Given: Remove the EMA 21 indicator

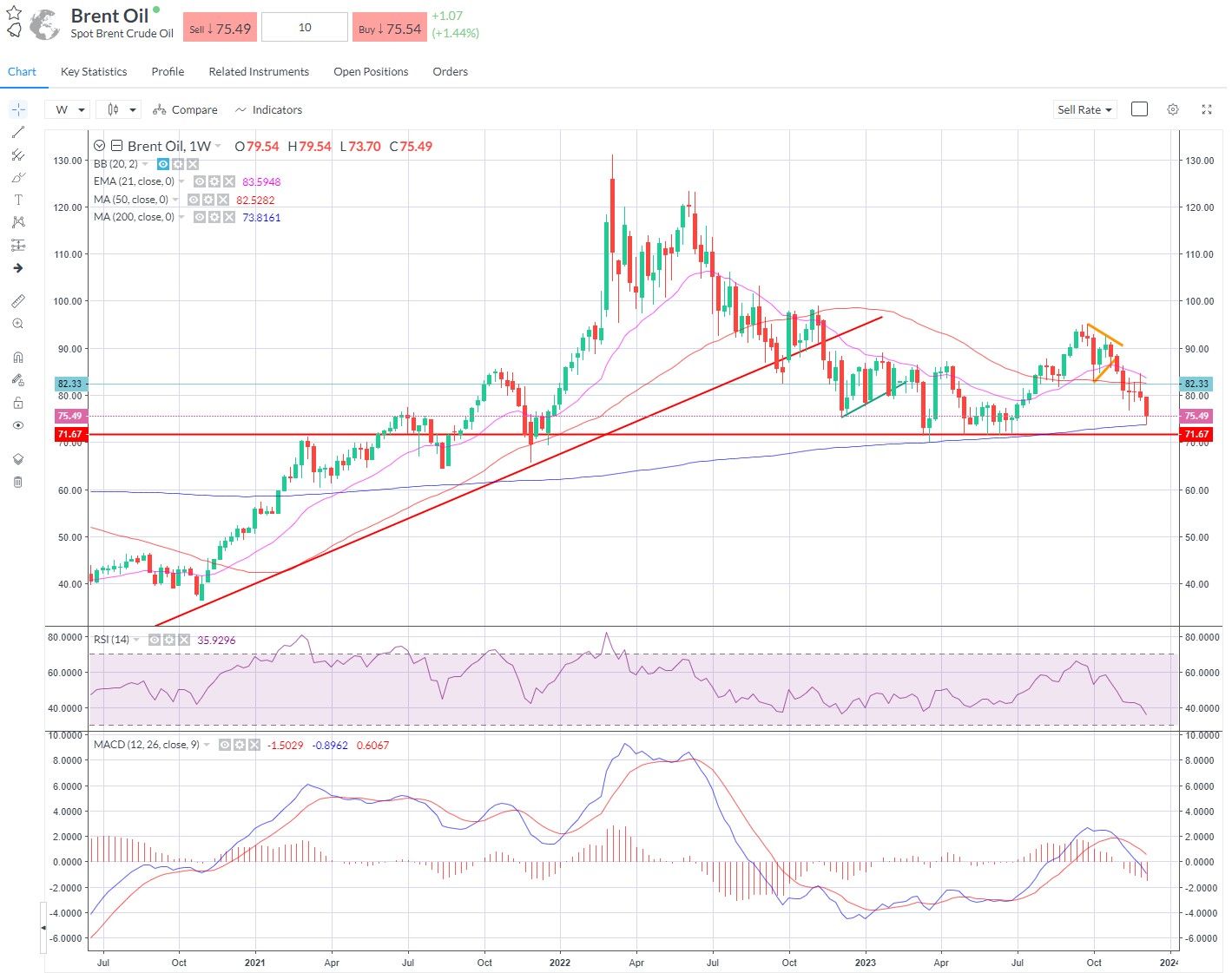Looking at the screenshot, I should tap(228, 181).
